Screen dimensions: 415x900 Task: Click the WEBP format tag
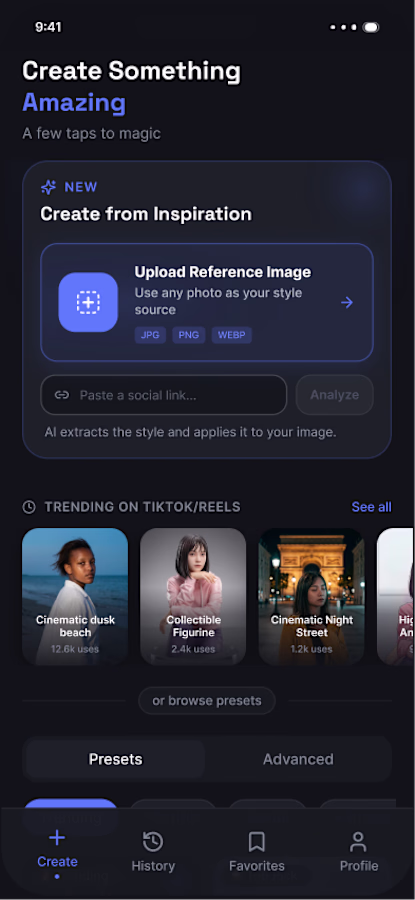(x=232, y=335)
